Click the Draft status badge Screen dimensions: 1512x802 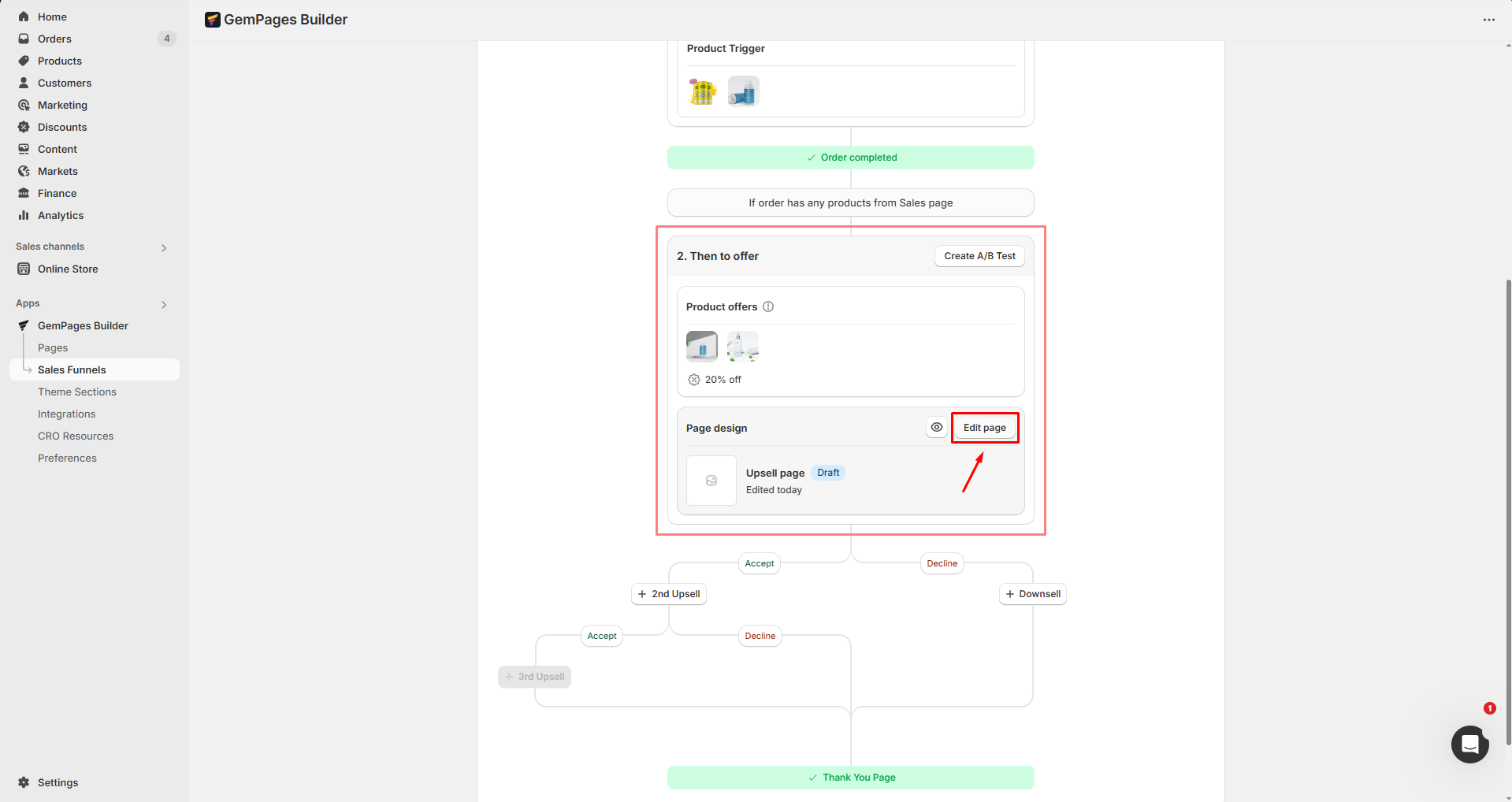828,473
